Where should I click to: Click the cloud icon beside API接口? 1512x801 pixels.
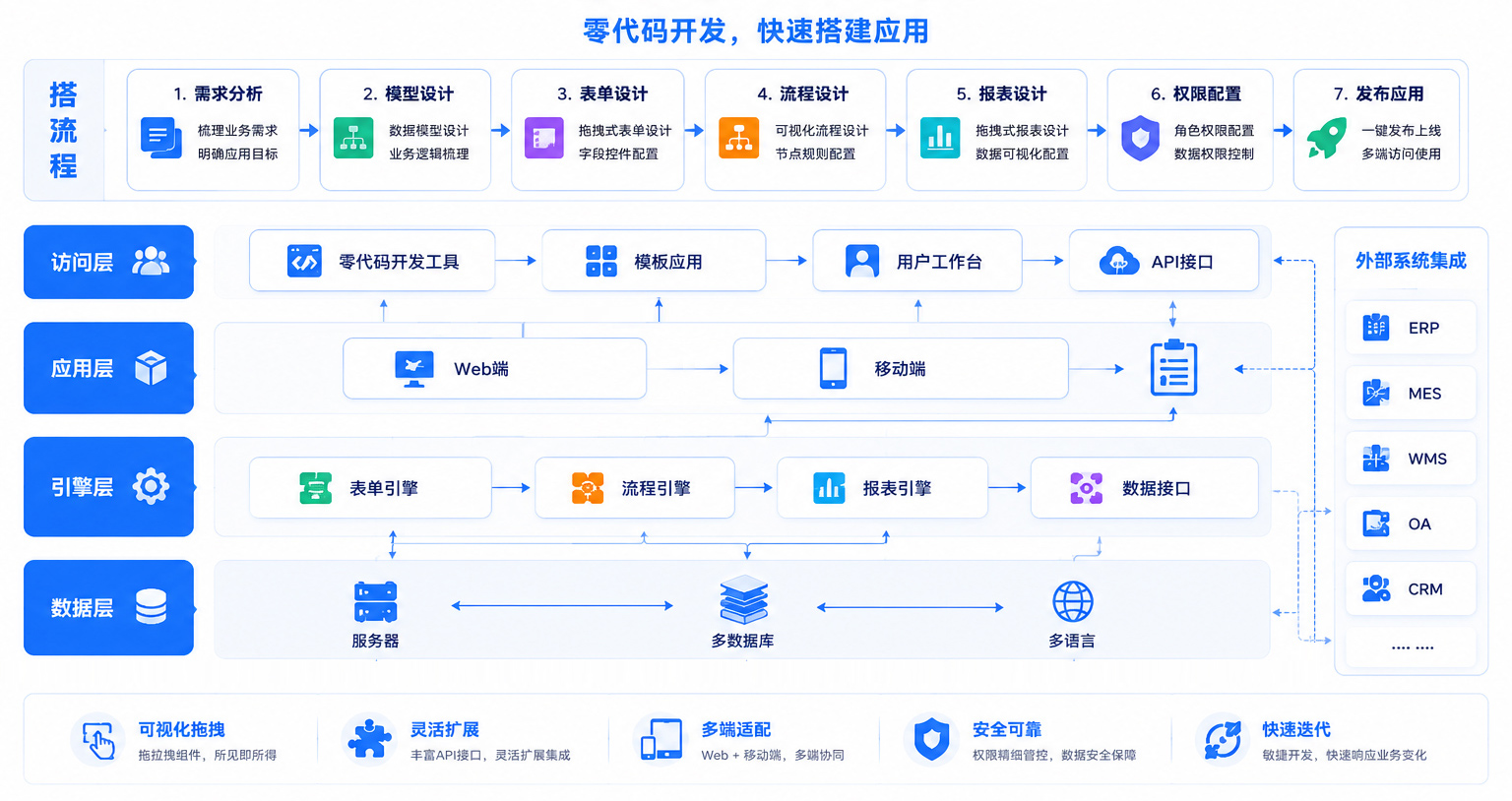click(1118, 261)
